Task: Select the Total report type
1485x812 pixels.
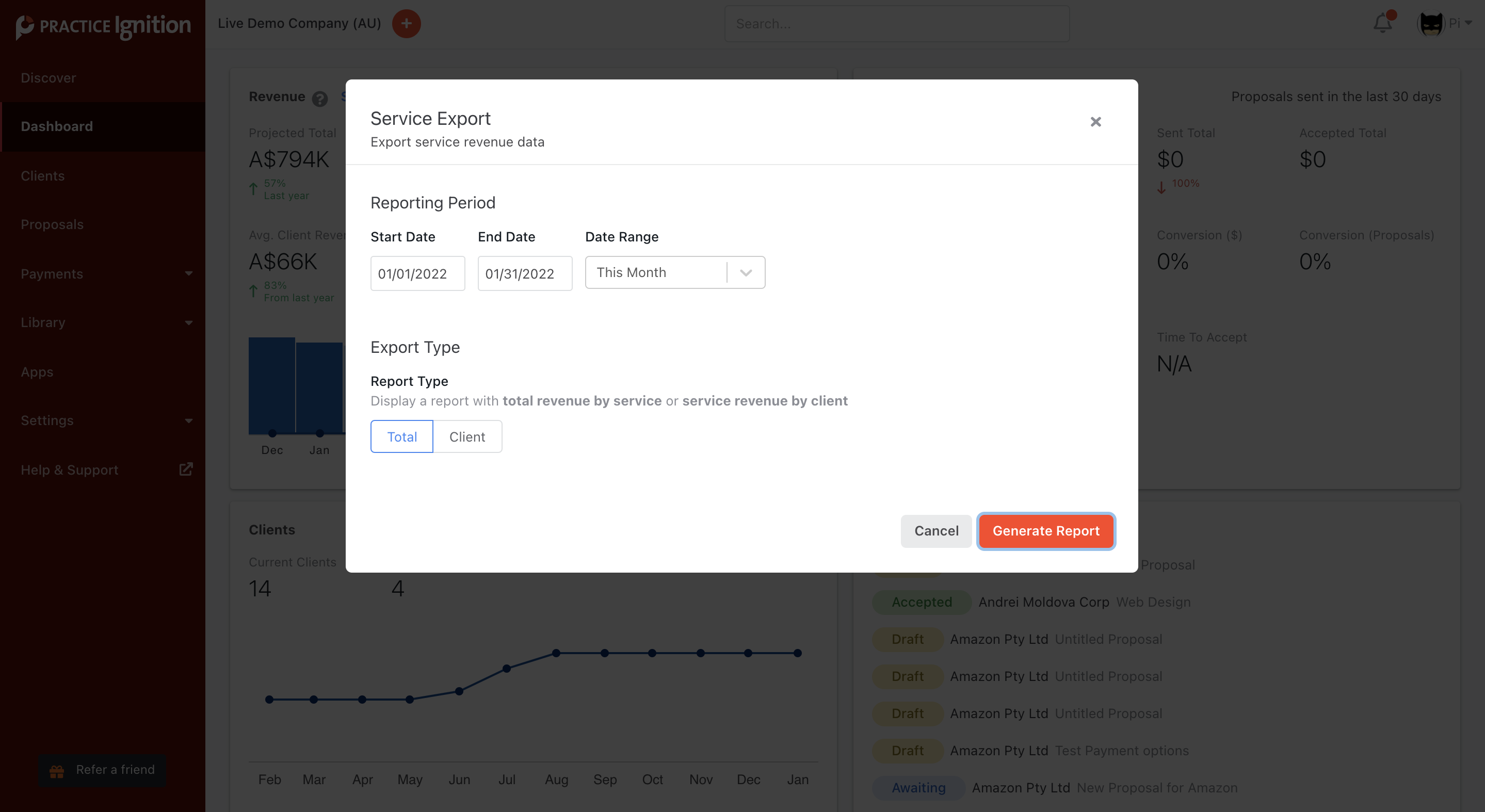Action: tap(402, 436)
